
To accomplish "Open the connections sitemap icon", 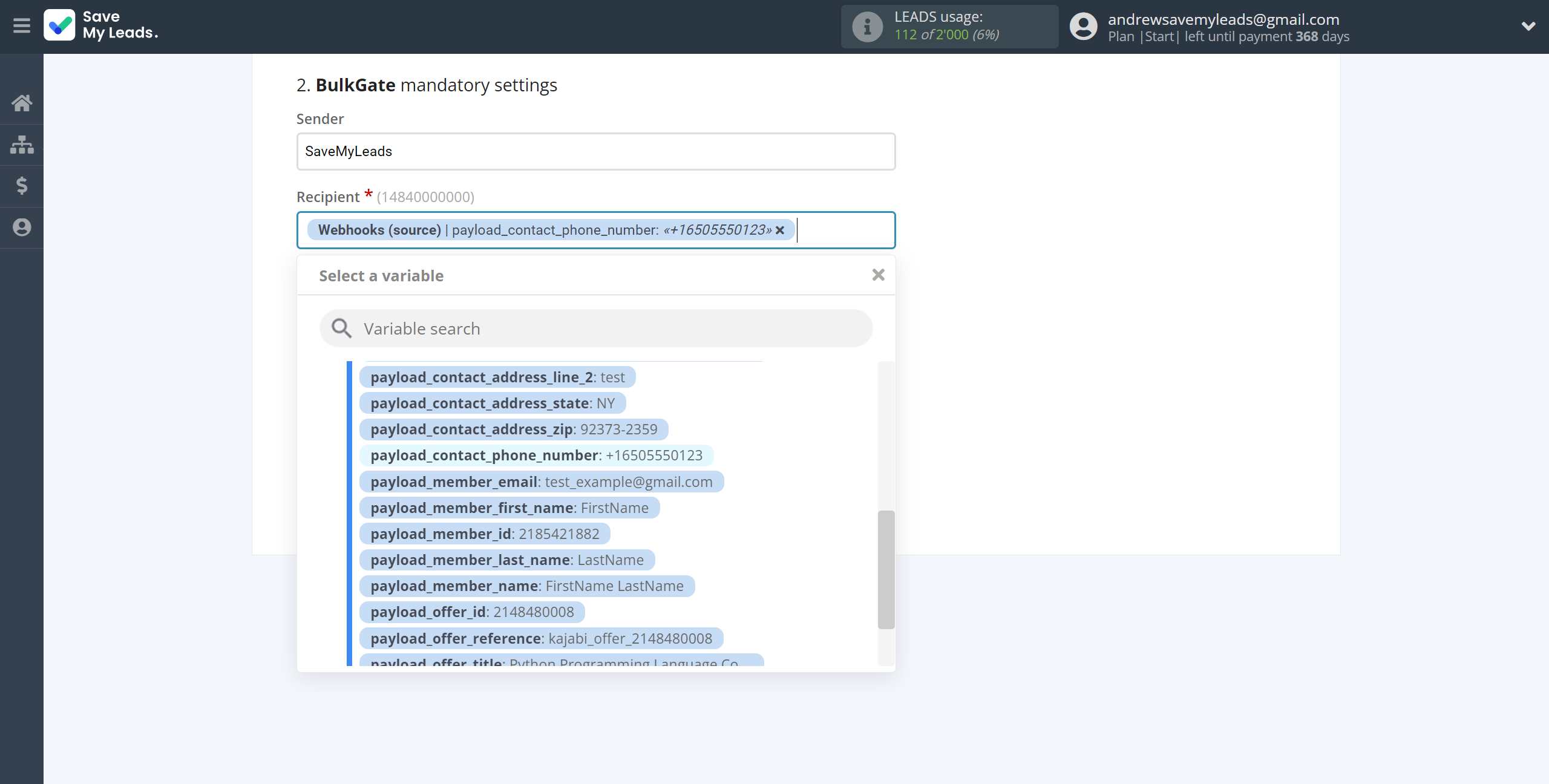I will 22,145.
